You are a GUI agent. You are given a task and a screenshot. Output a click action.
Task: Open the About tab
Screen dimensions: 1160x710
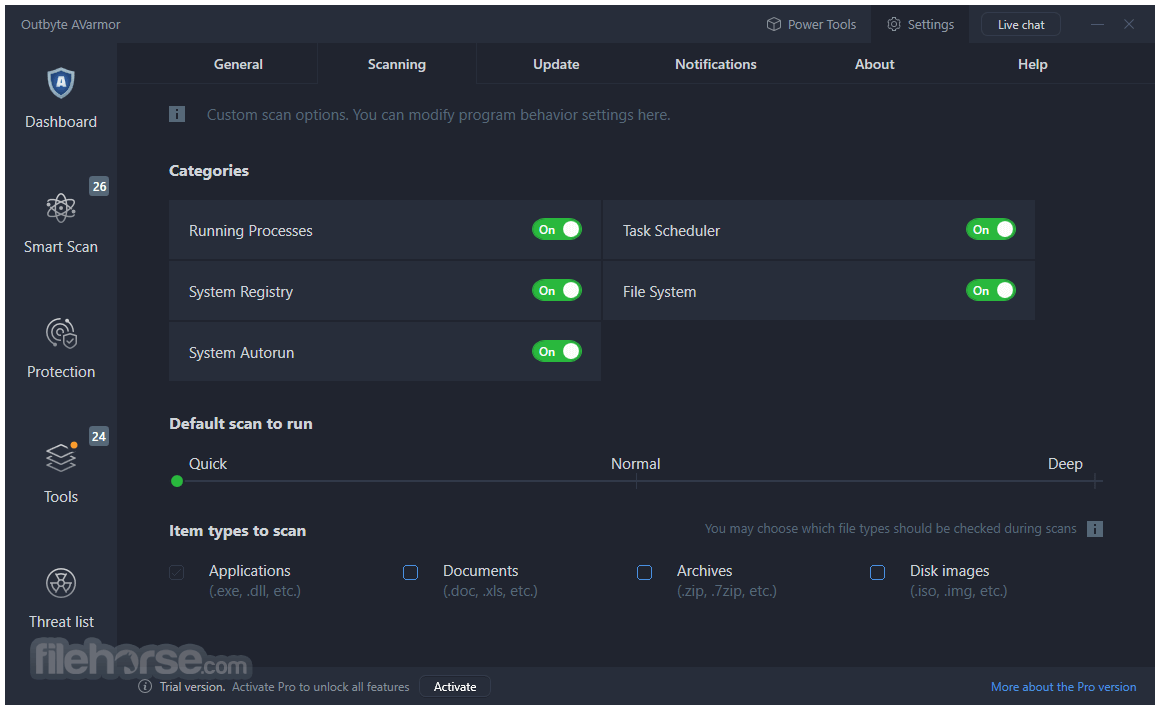coord(874,64)
